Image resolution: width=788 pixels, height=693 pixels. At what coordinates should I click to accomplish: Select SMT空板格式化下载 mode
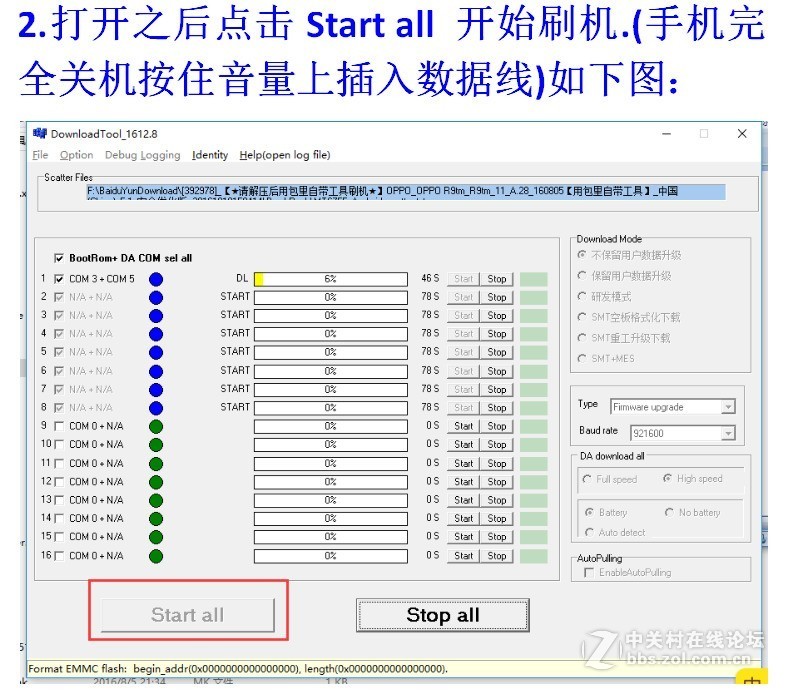(582, 317)
